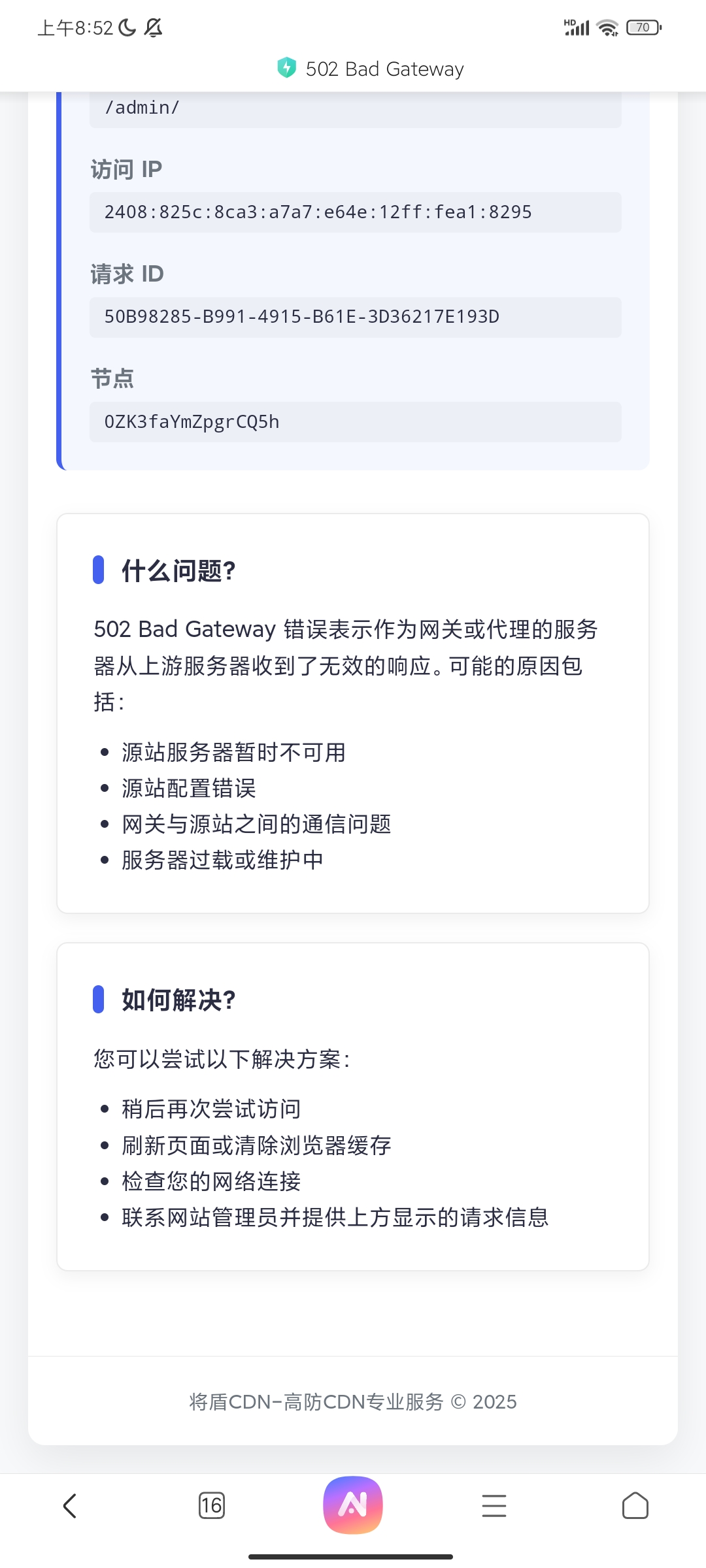Open the tab switcher showing 16 tabs
This screenshot has width=706, height=1568.
click(211, 1506)
